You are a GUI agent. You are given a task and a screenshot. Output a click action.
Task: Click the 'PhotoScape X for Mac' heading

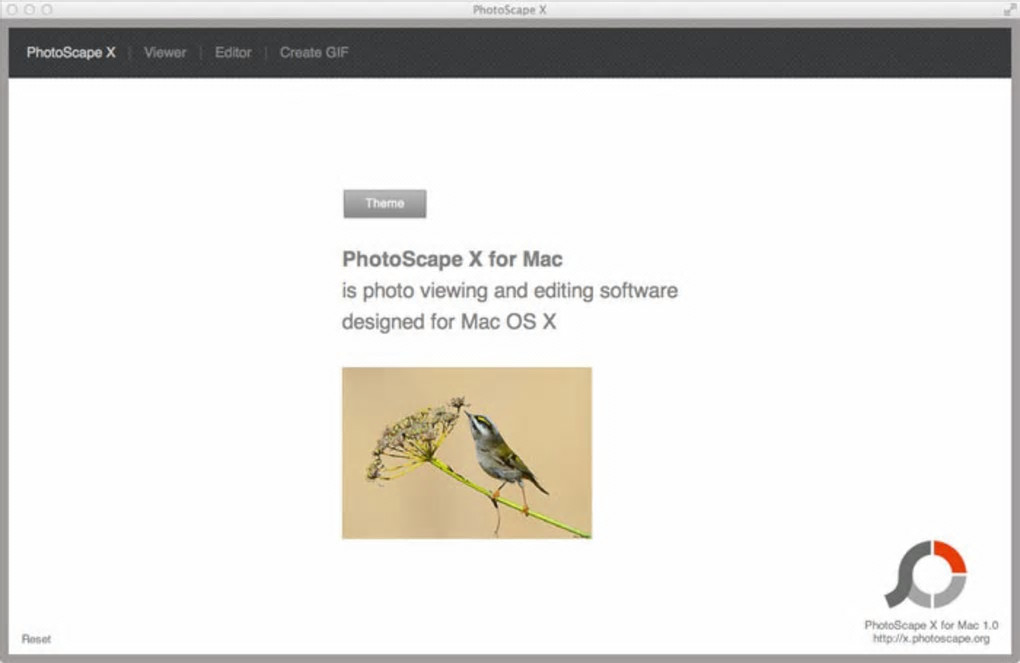coord(452,259)
